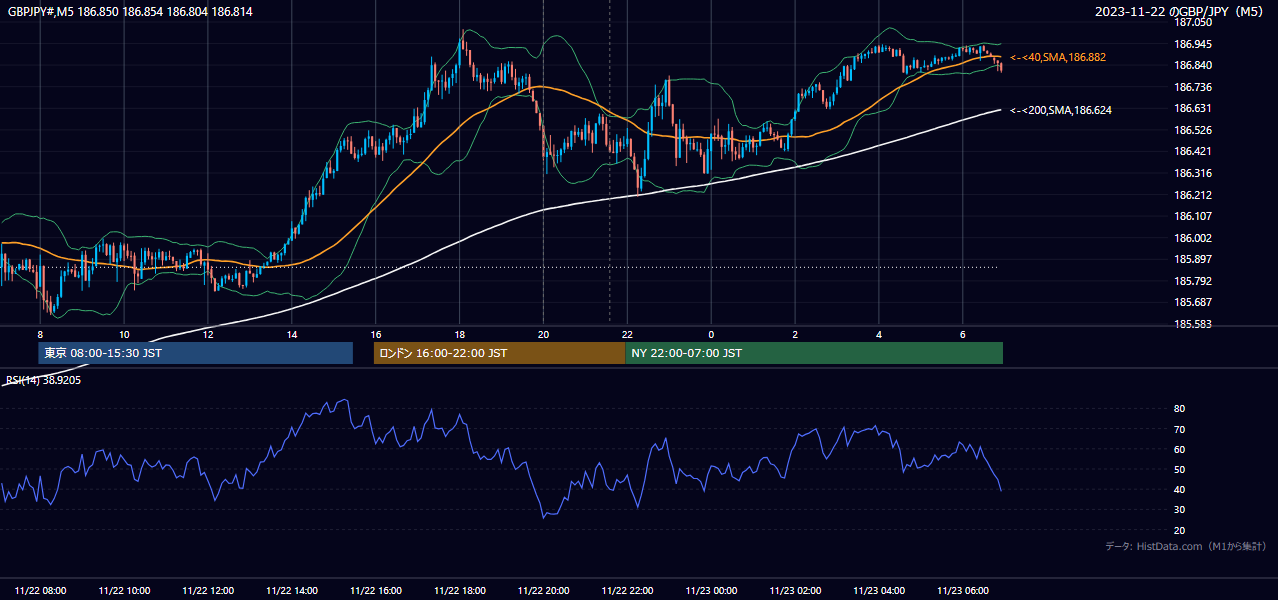This screenshot has width=1278, height=600.
Task: Click price axis label 187.050
Action: [x=1193, y=22]
